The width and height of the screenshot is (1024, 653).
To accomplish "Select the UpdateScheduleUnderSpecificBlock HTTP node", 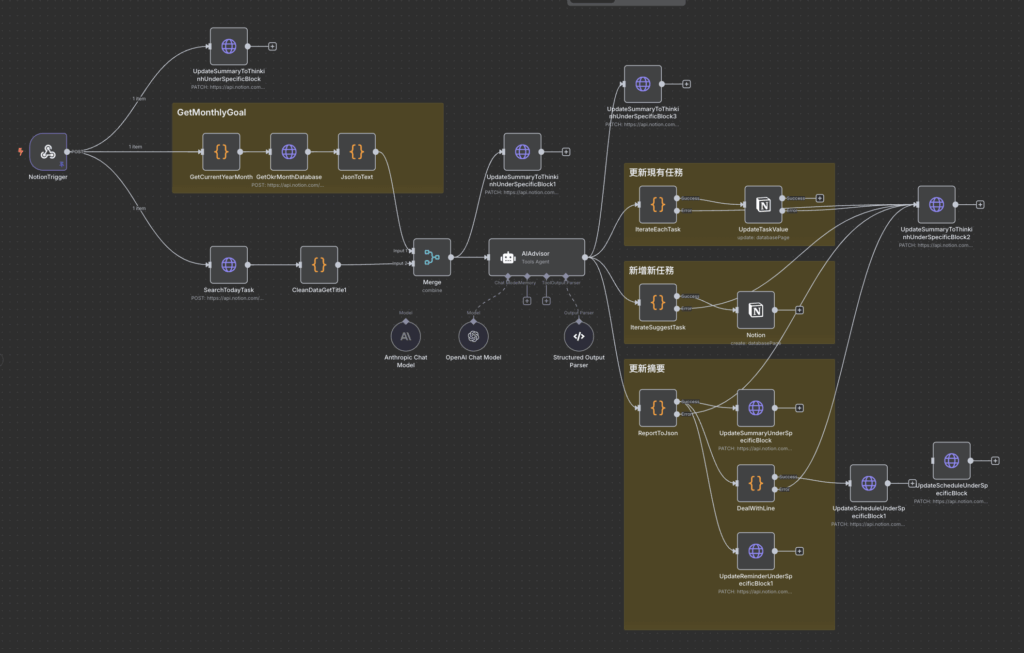I will (952, 461).
